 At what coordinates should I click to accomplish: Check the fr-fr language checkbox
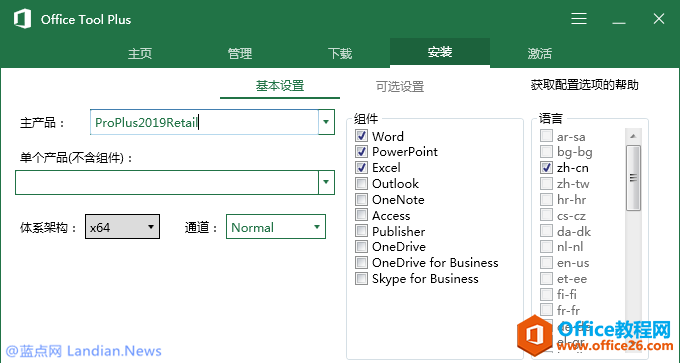coord(546,310)
